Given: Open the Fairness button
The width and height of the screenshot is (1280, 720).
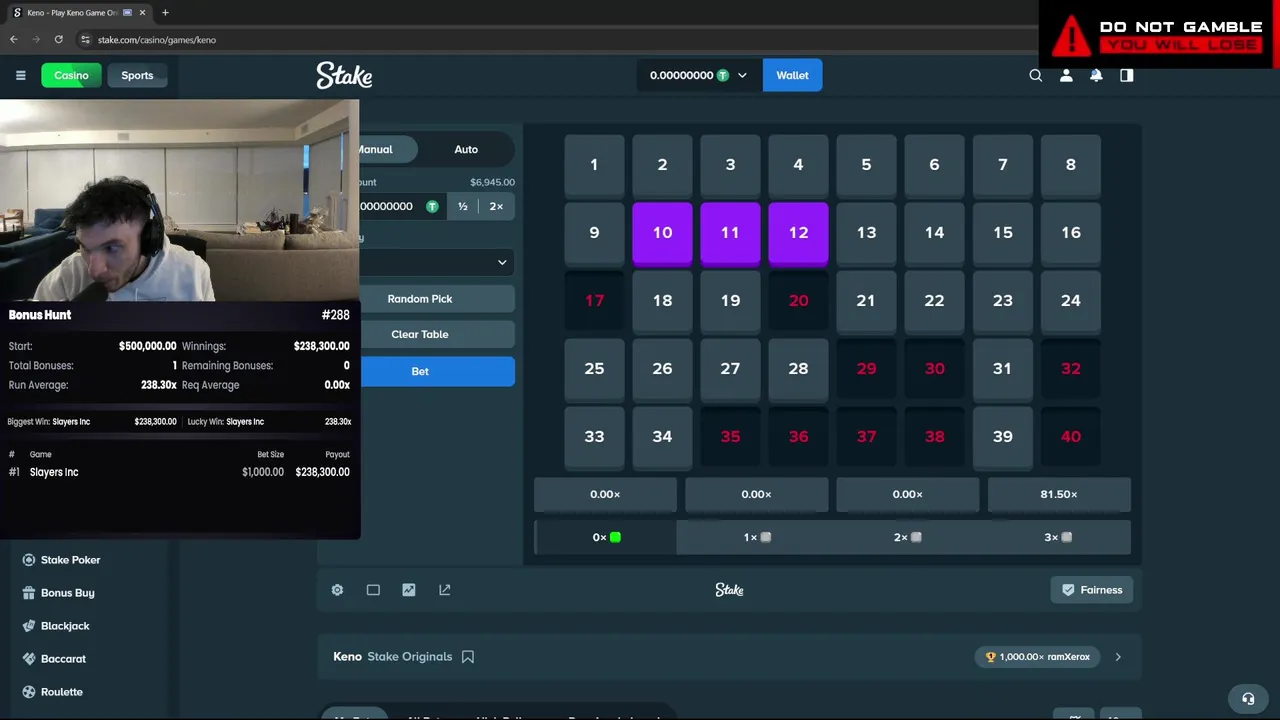Looking at the screenshot, I should tap(1091, 590).
